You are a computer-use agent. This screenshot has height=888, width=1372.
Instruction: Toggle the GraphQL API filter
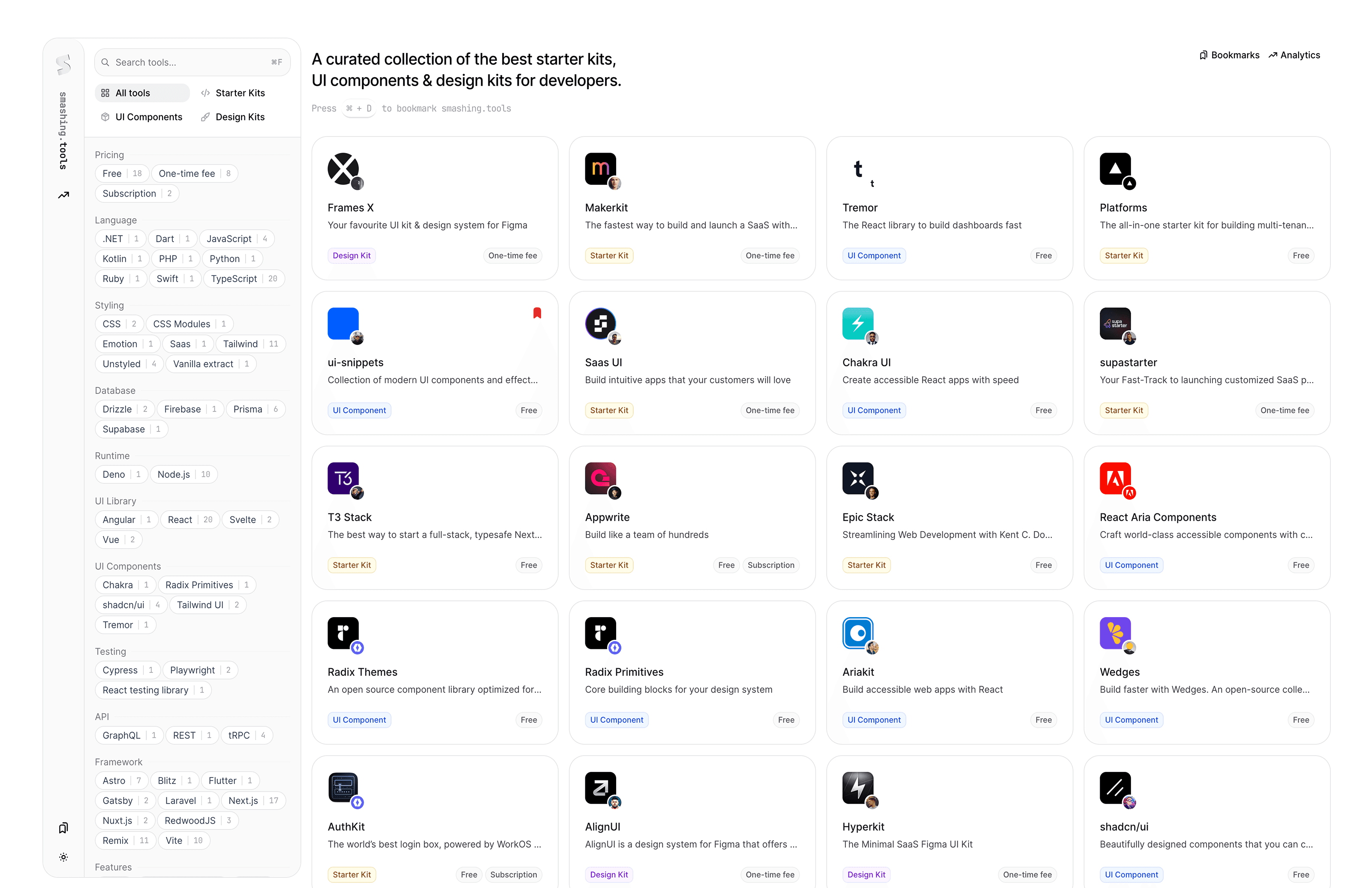[129, 735]
